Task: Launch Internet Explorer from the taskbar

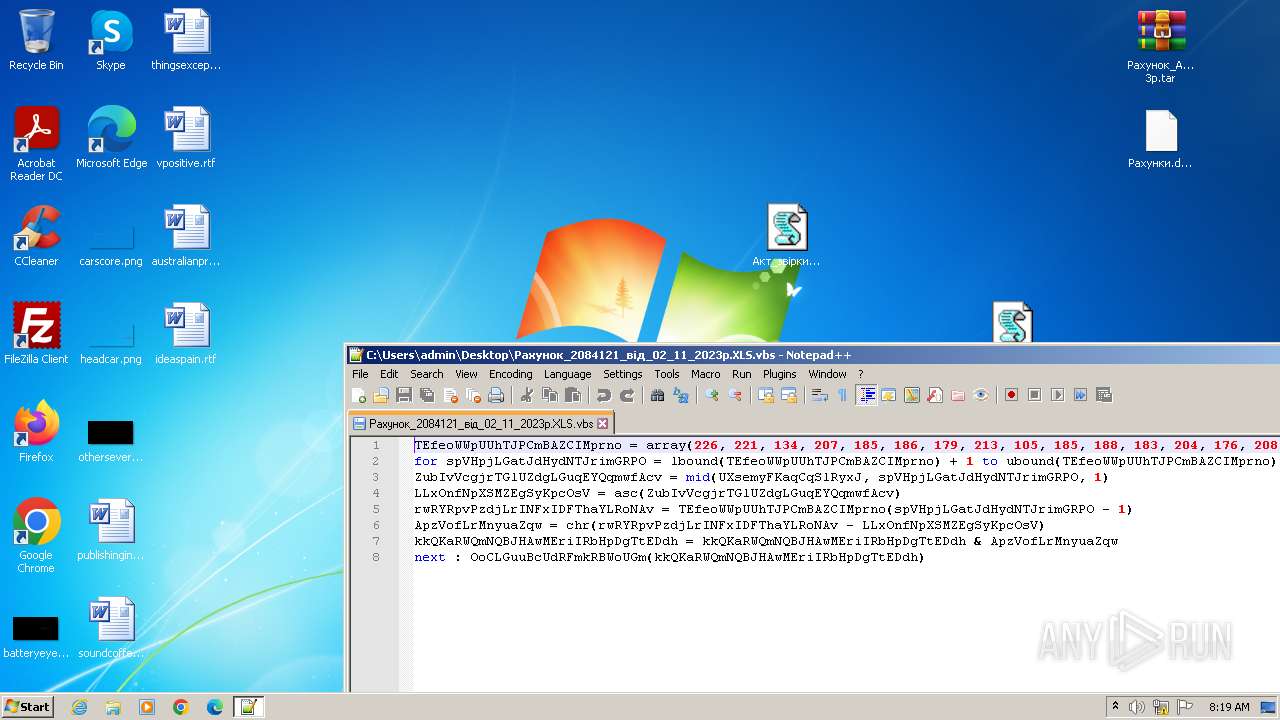Action: point(79,707)
